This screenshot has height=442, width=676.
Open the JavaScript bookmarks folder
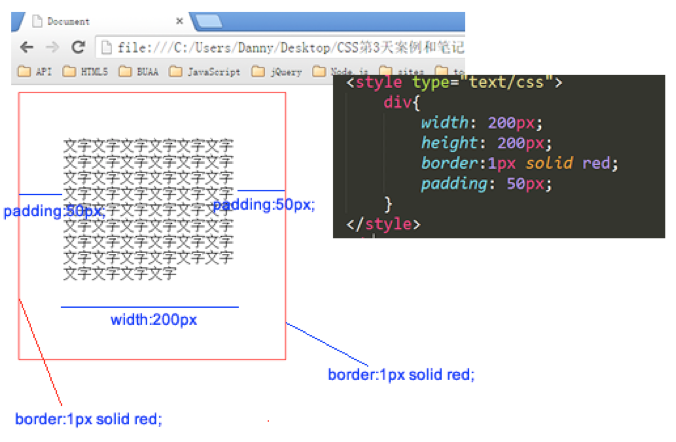coord(205,71)
